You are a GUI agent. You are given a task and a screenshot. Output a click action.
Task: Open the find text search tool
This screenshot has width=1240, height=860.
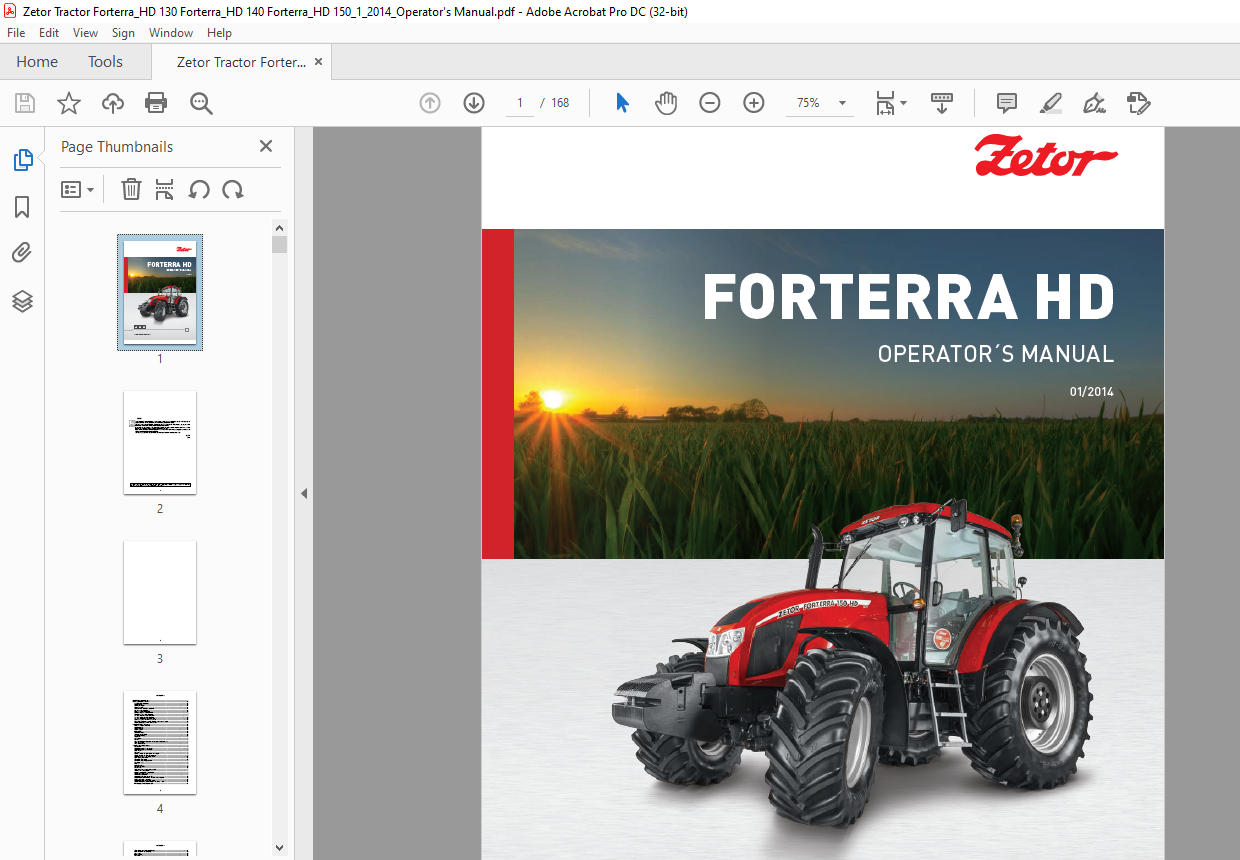tap(201, 103)
